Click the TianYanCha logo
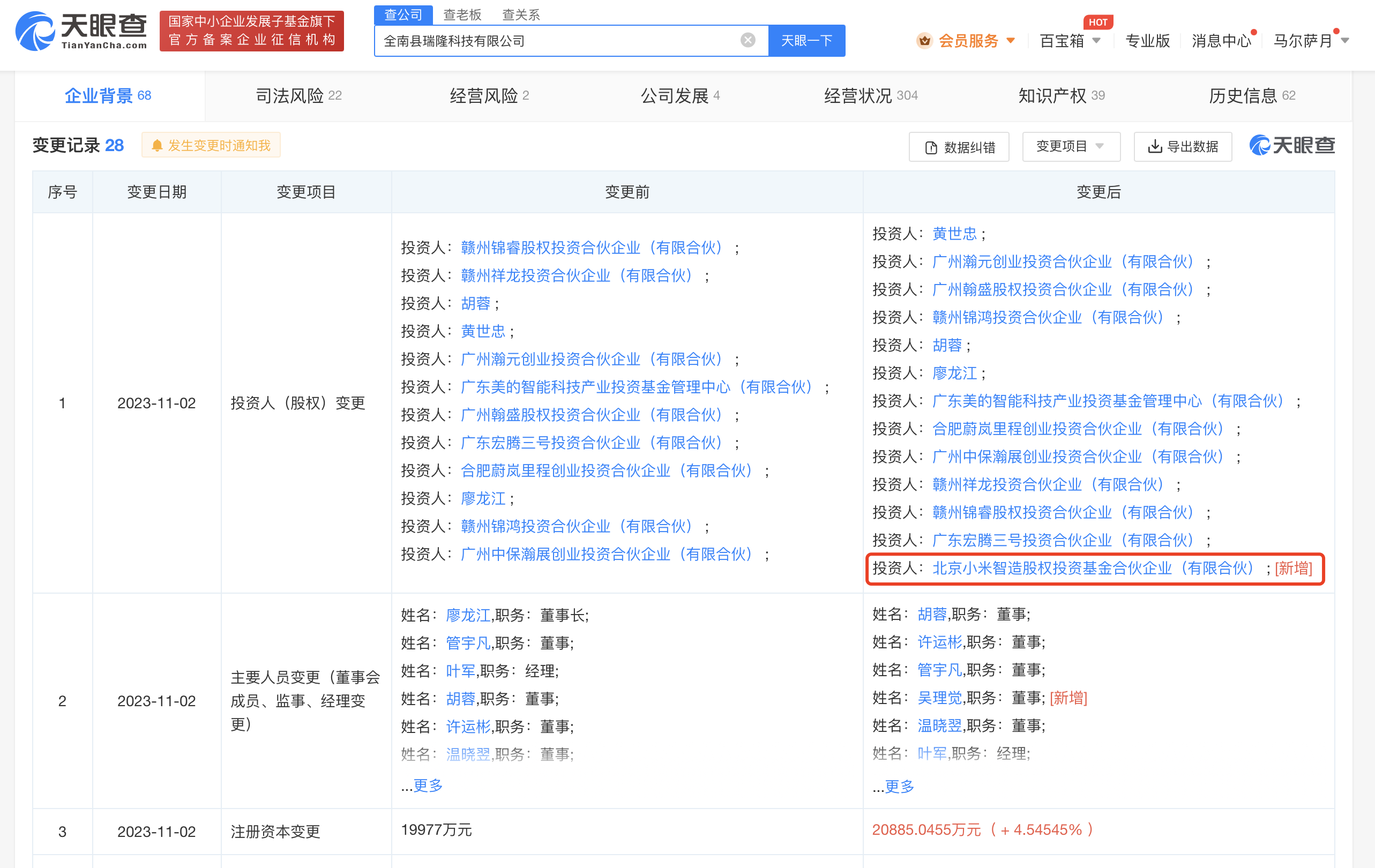Screen dimensions: 1375x868 click(81, 32)
